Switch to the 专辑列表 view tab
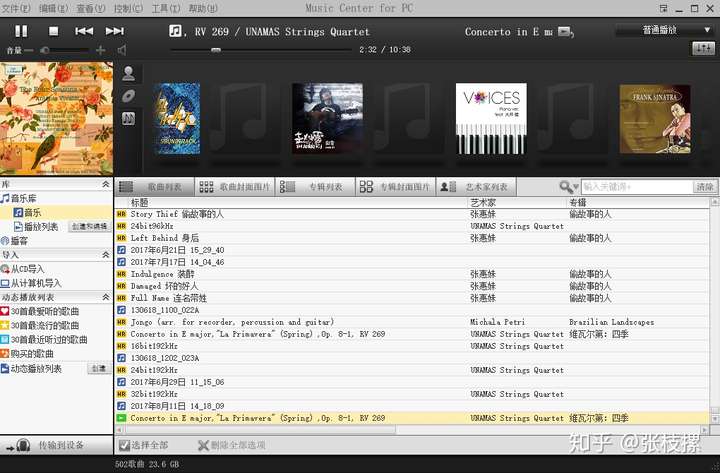The width and height of the screenshot is (720, 473). (x=315, y=187)
